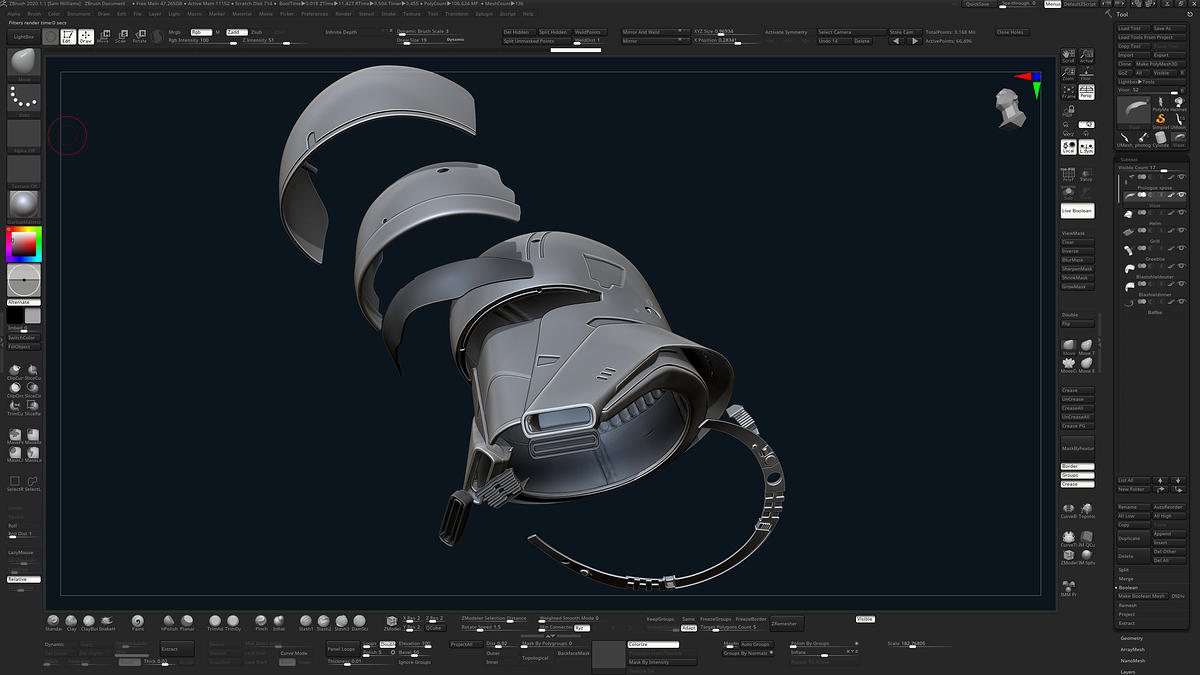
Task: Select the DamStandard brush
Action: [x=360, y=622]
